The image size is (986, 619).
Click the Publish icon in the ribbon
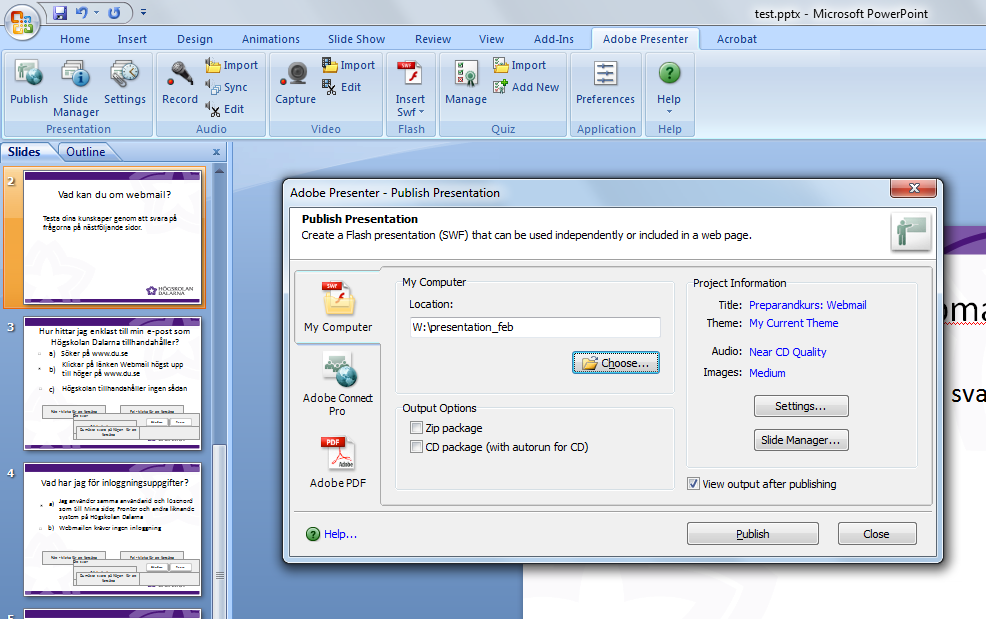(29, 82)
